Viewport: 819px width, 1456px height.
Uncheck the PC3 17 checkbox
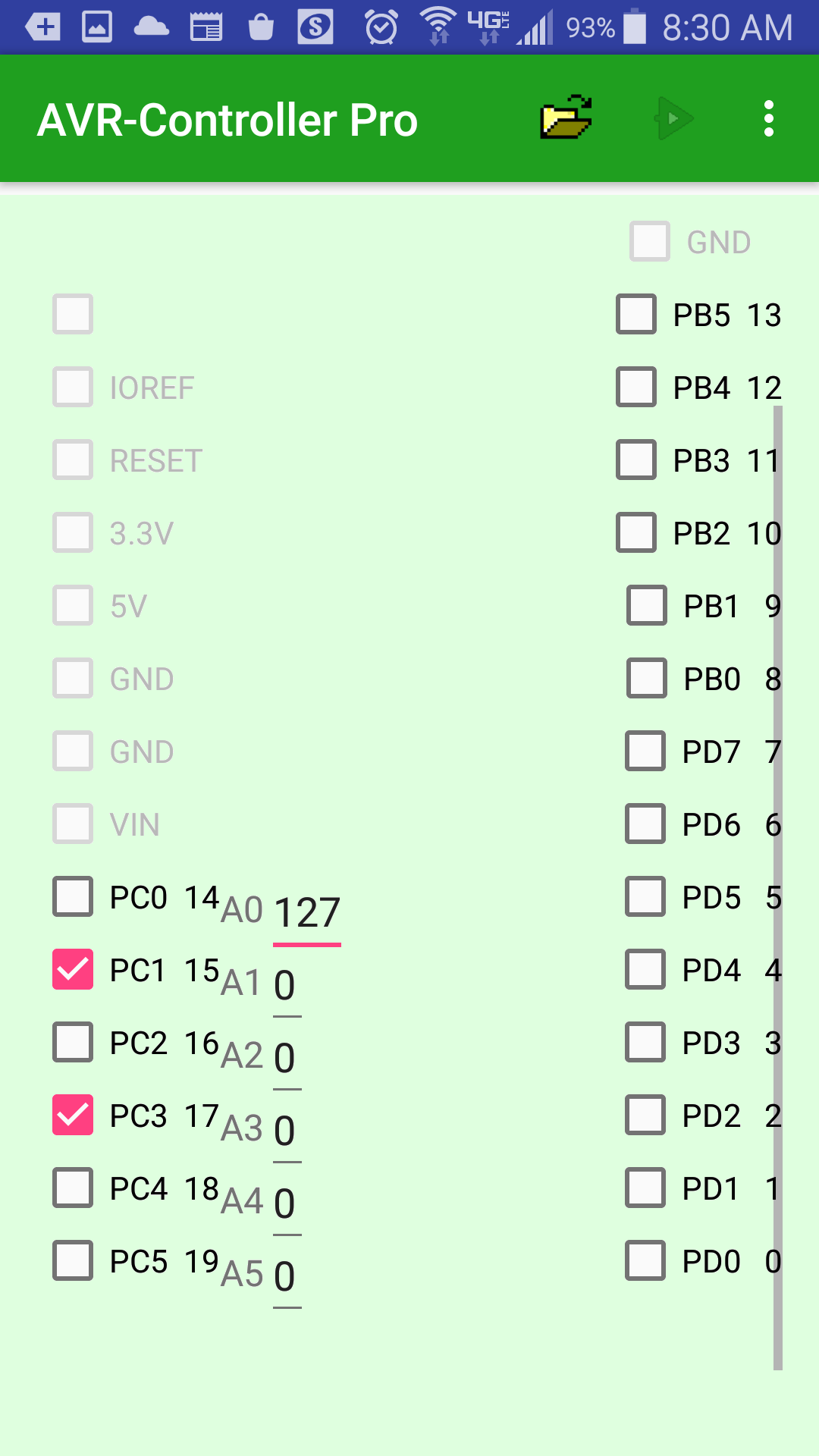tap(73, 1115)
